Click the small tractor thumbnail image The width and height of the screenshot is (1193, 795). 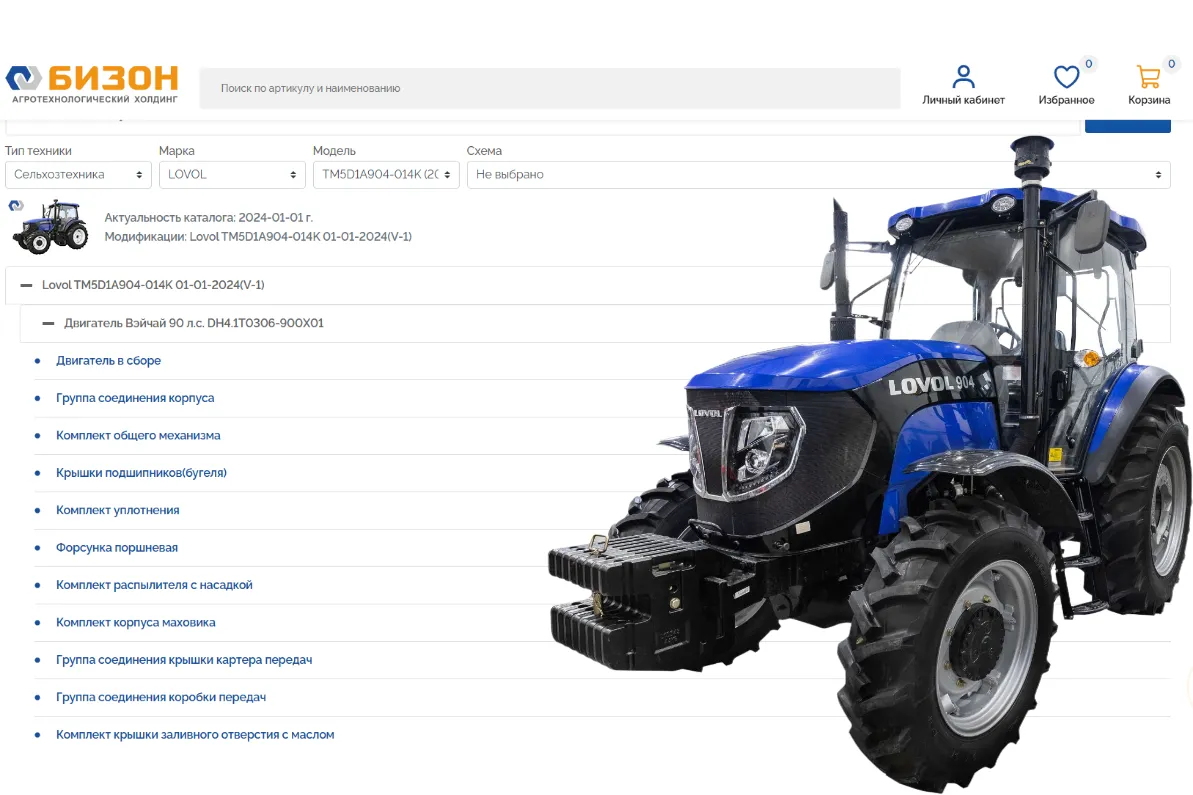pyautogui.click(x=50, y=226)
